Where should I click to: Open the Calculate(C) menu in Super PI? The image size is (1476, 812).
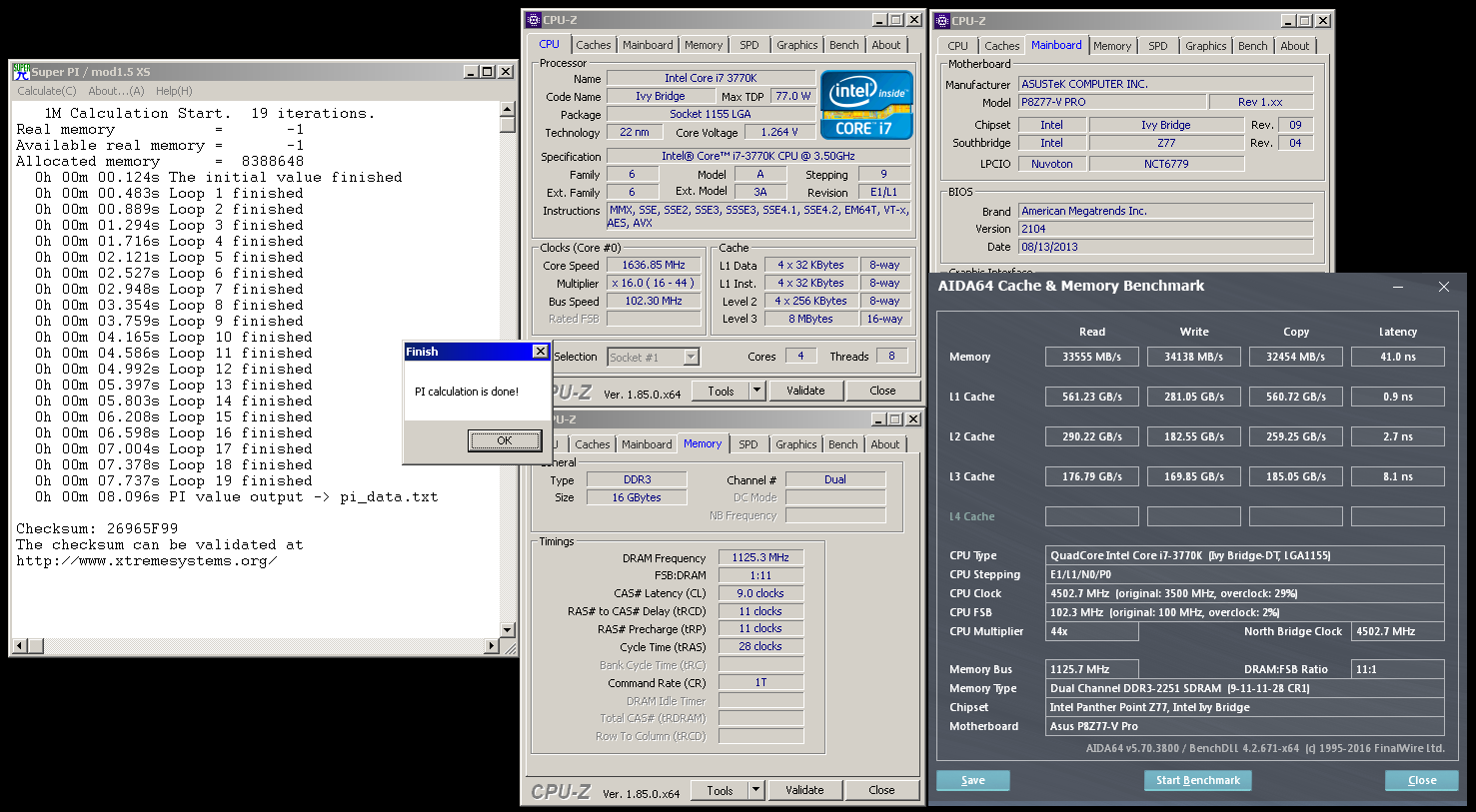coord(47,91)
